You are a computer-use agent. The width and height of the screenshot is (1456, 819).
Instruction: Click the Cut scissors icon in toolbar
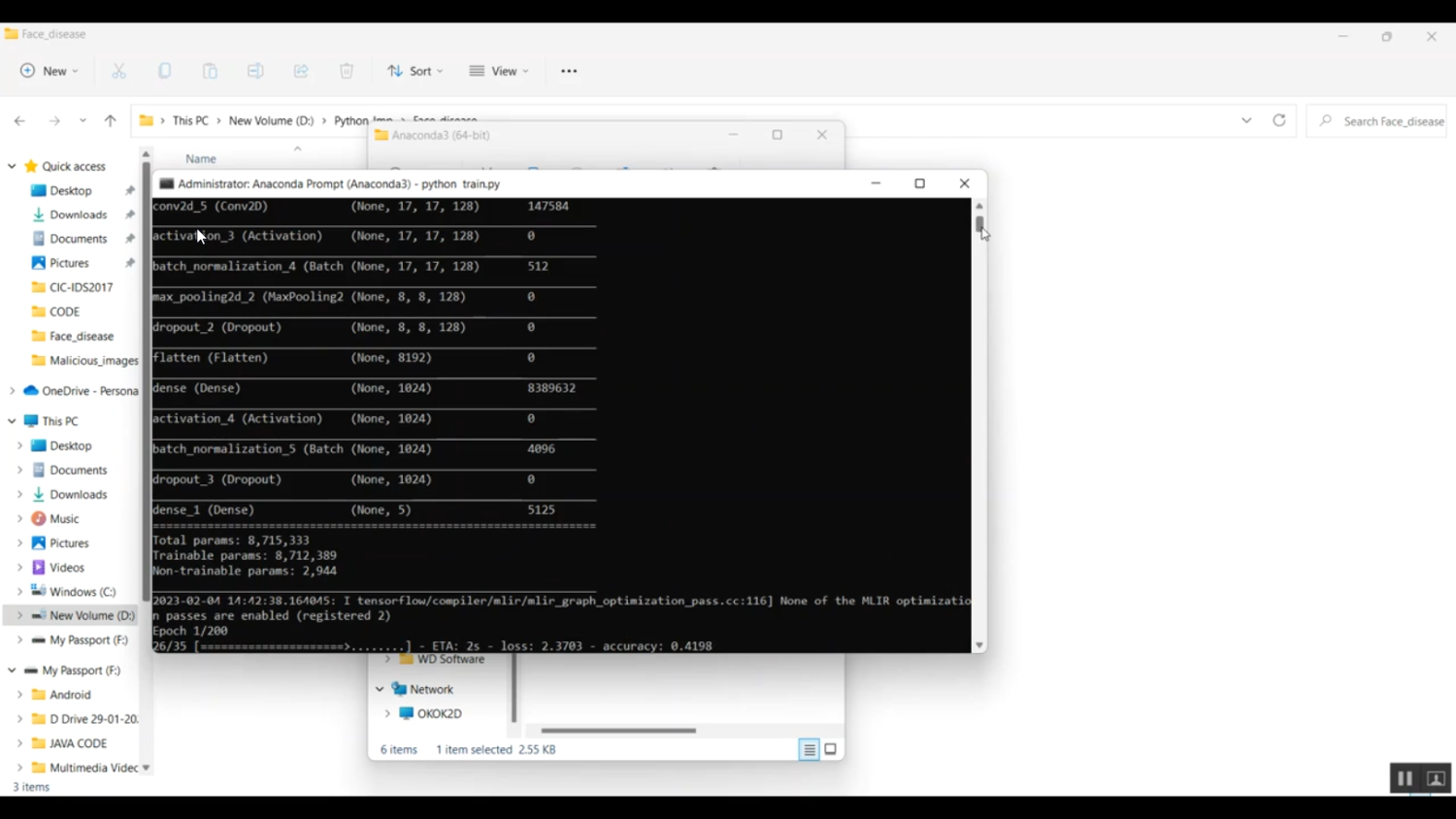point(119,71)
